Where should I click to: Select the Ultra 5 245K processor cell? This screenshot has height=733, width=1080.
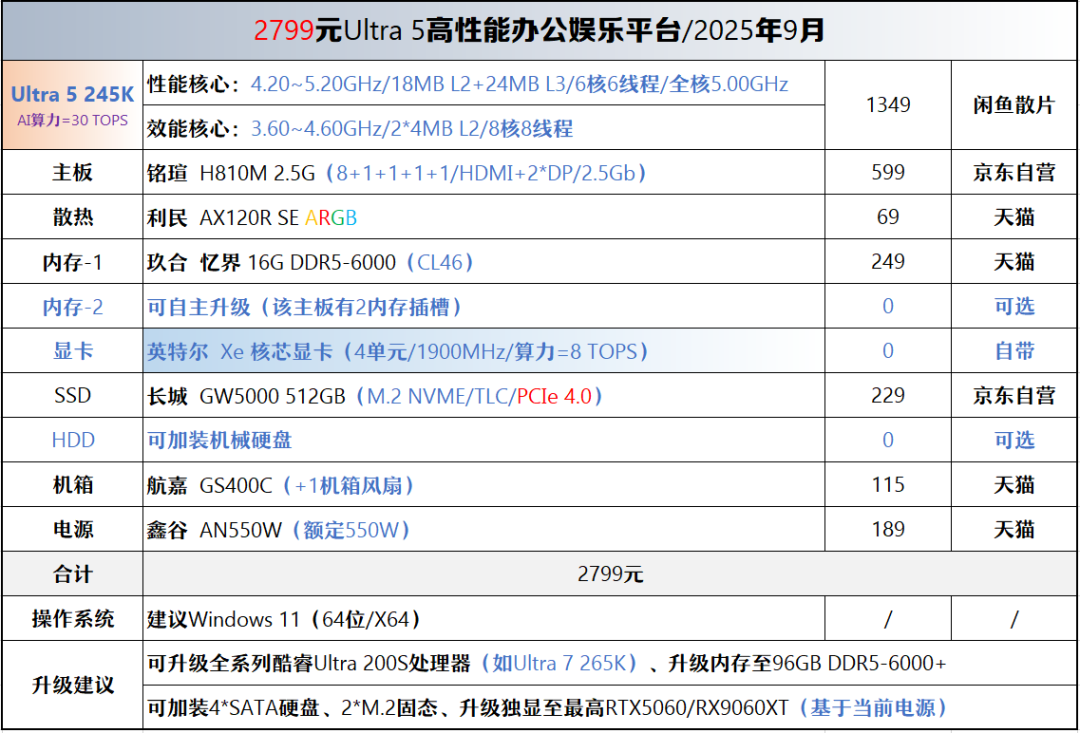click(x=72, y=105)
